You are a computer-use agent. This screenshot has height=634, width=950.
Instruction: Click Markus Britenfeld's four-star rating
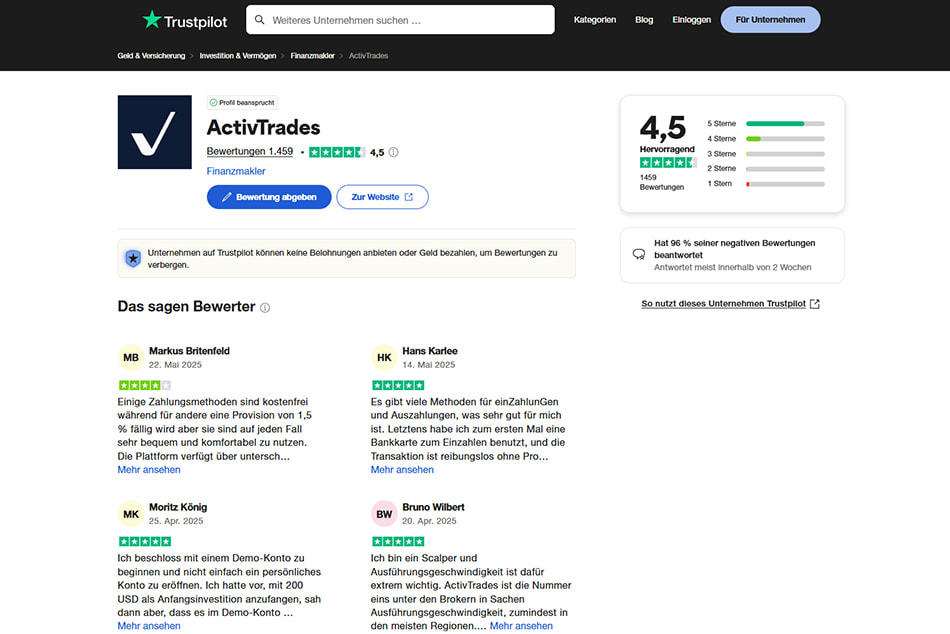pyautogui.click(x=145, y=385)
